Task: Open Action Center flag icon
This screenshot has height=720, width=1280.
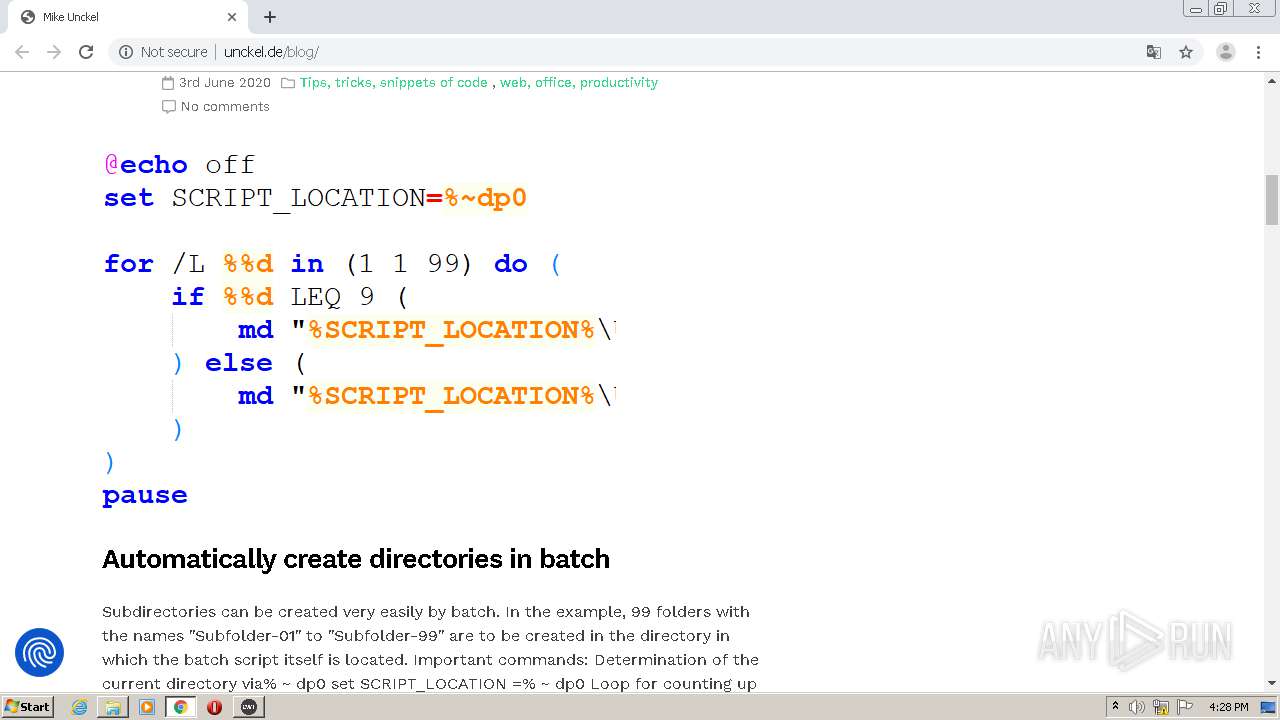Action: pos(1185,707)
